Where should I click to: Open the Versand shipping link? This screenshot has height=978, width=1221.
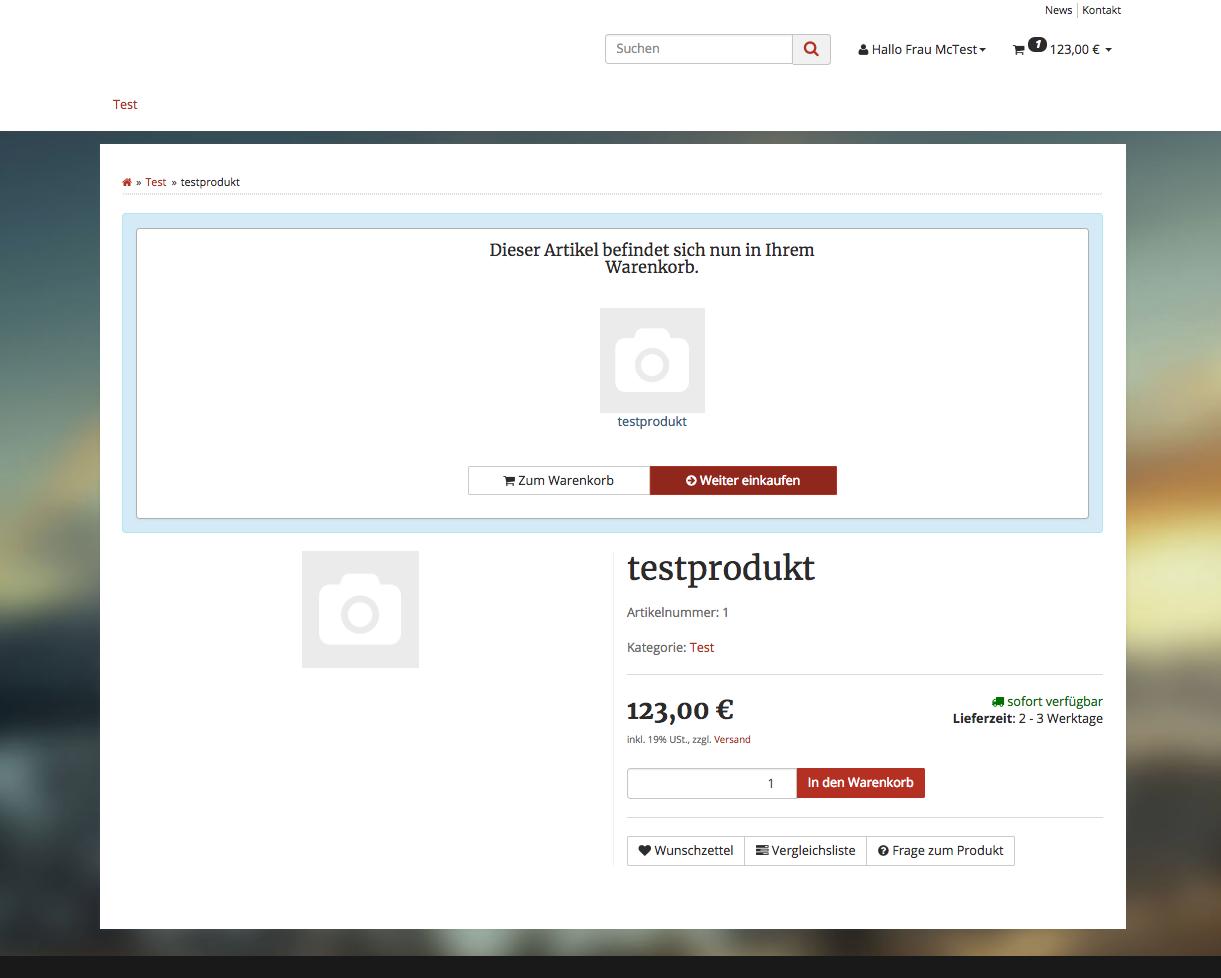pos(731,739)
